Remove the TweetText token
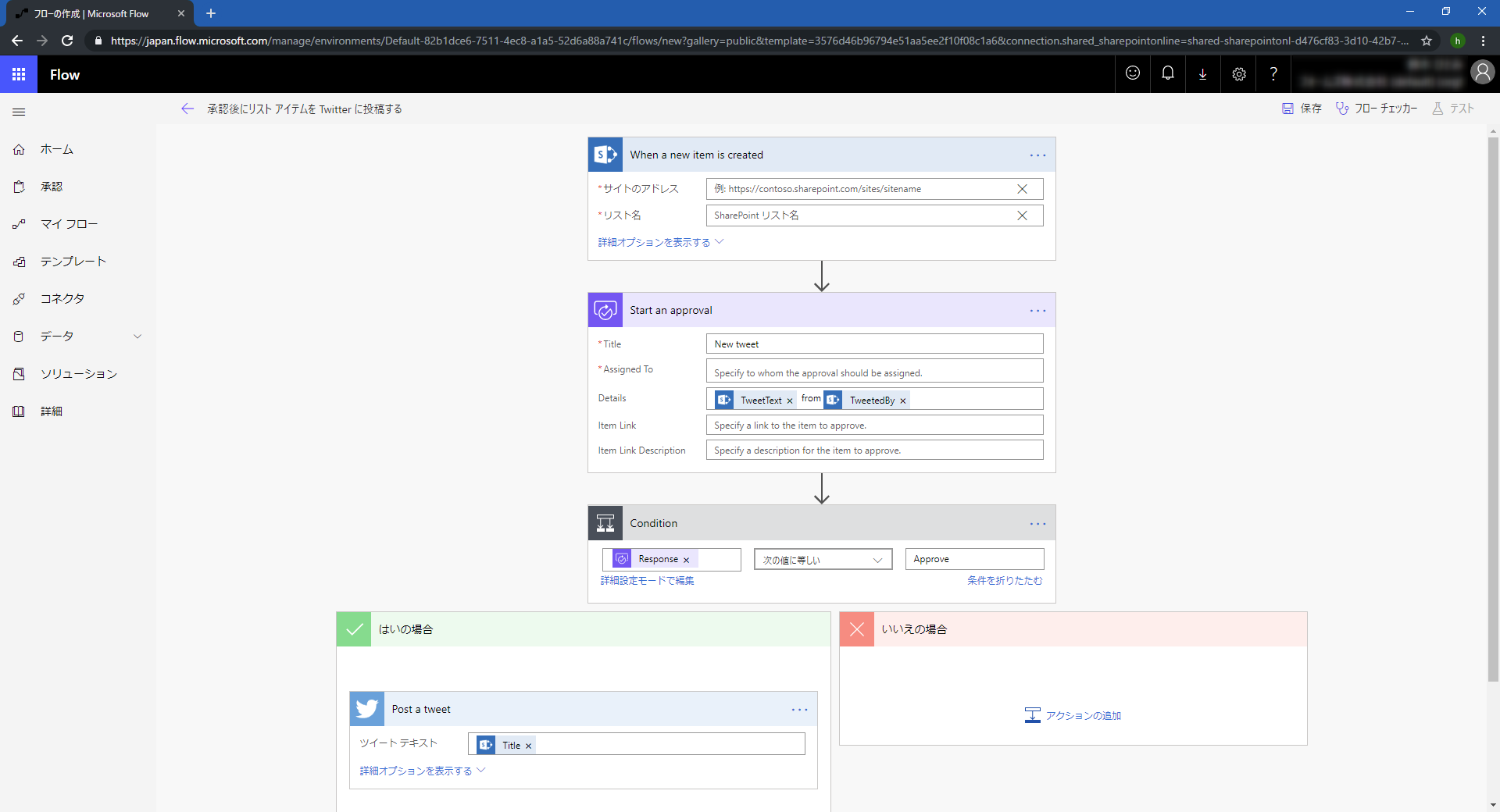The image size is (1500, 812). pos(790,401)
